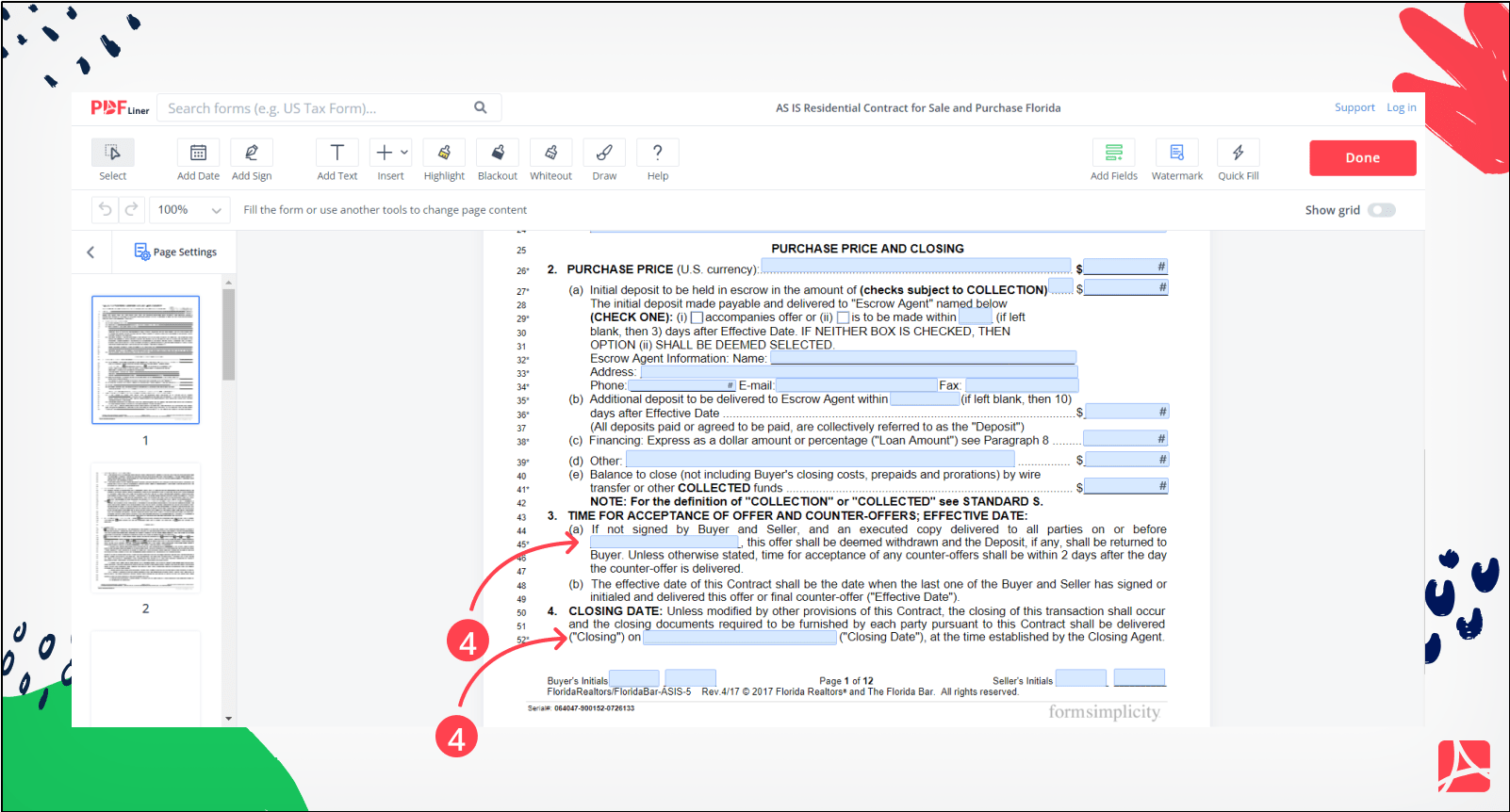
Task: Click the search magnifier icon
Action: click(481, 107)
